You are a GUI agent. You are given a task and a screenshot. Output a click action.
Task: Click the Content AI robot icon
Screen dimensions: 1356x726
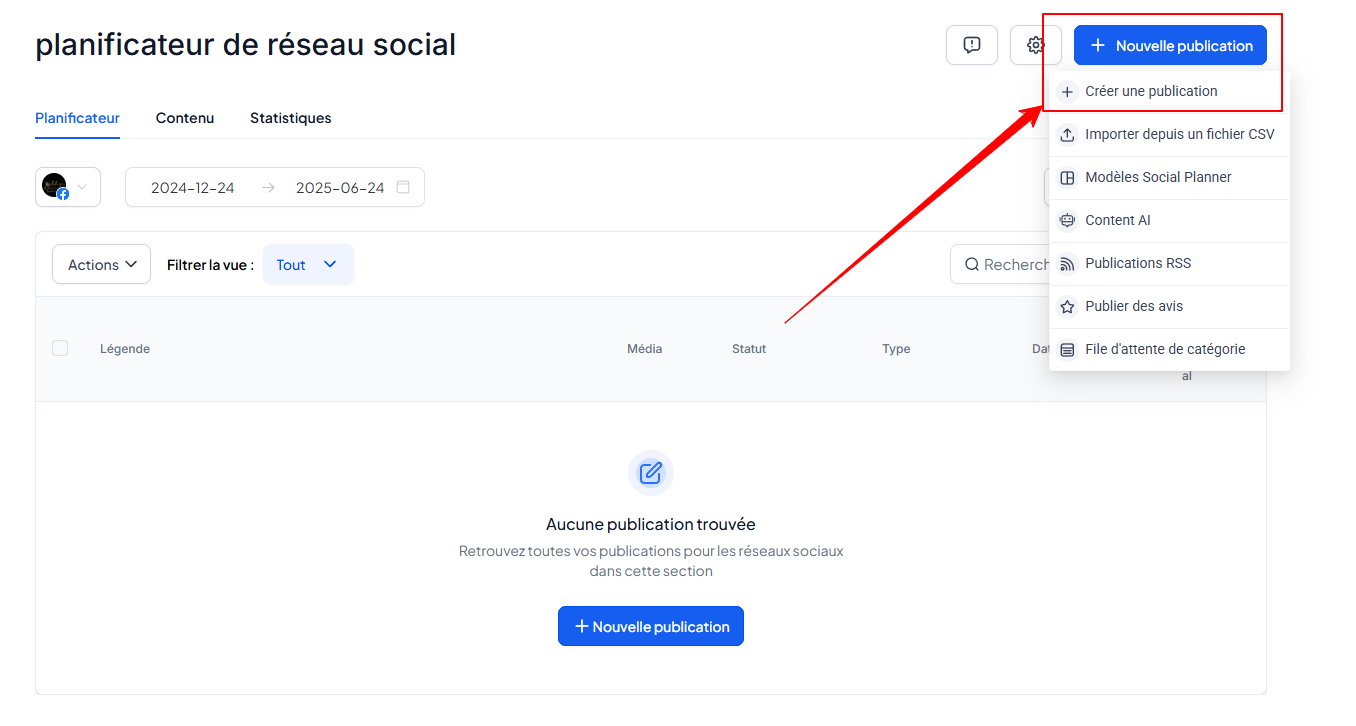pos(1067,220)
